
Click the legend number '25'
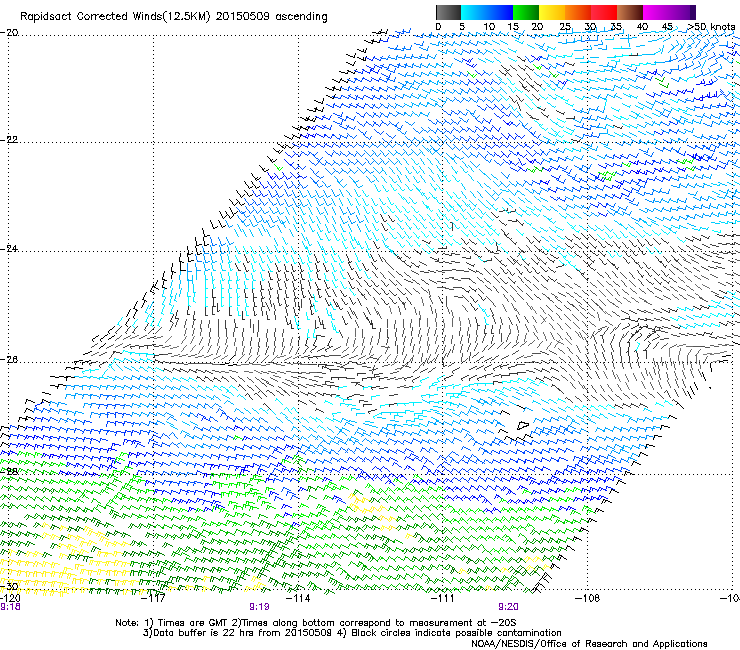tap(565, 27)
